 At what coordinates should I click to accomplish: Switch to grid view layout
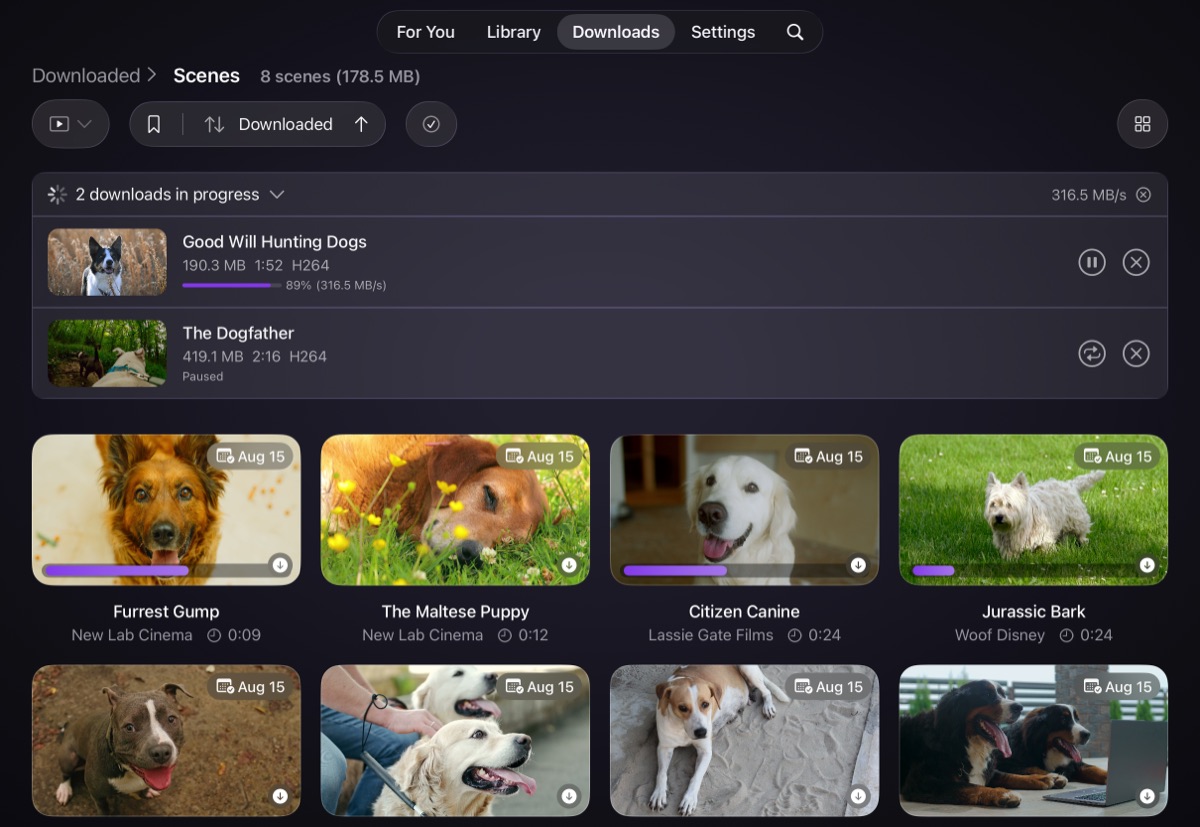point(1142,124)
